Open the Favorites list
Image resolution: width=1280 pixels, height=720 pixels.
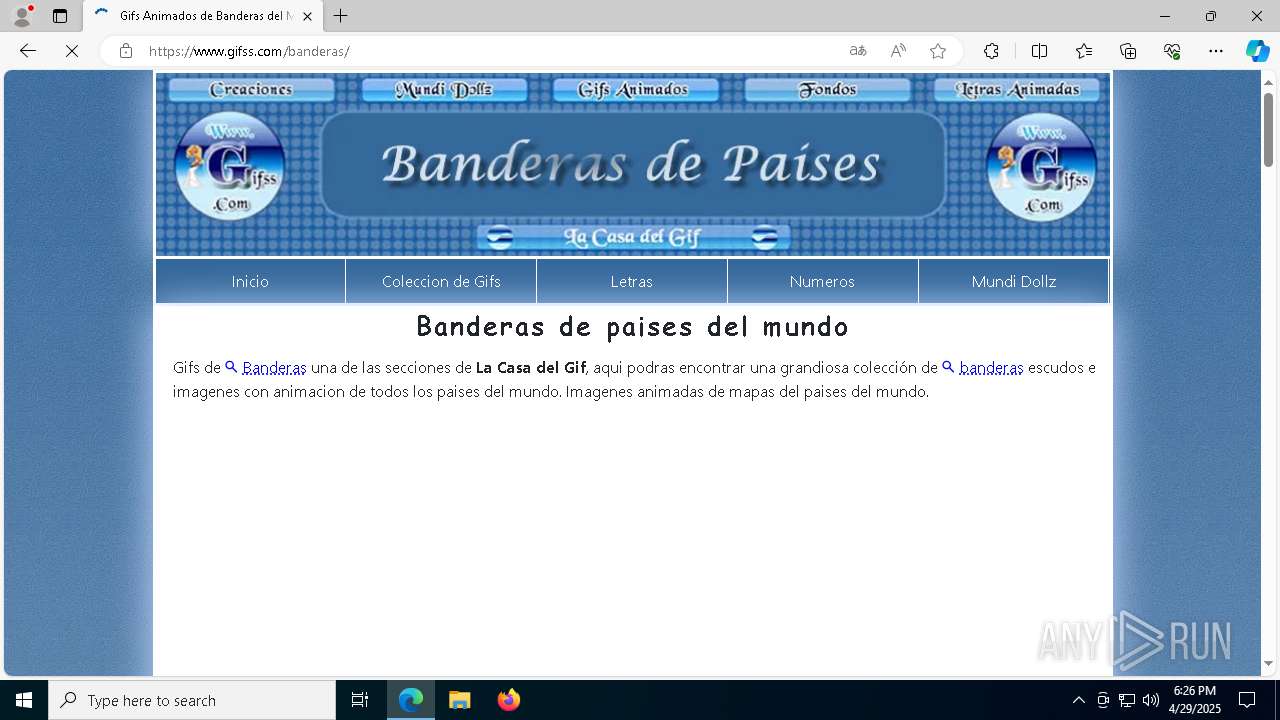tap(1084, 51)
